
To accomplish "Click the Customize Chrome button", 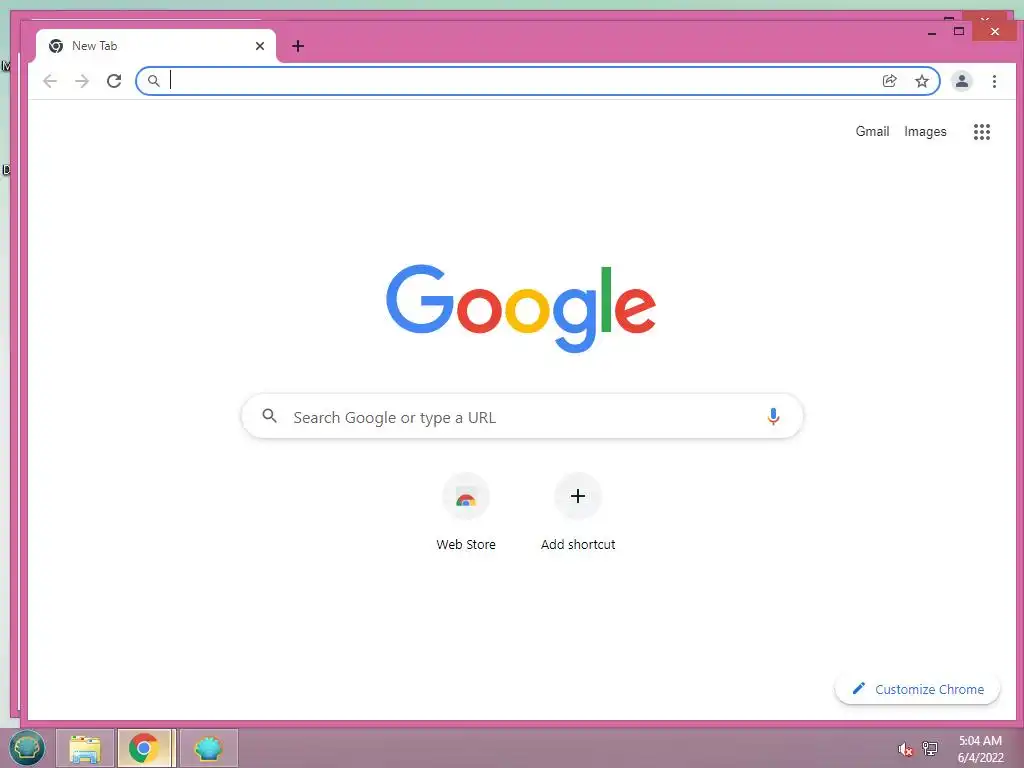I will click(918, 689).
